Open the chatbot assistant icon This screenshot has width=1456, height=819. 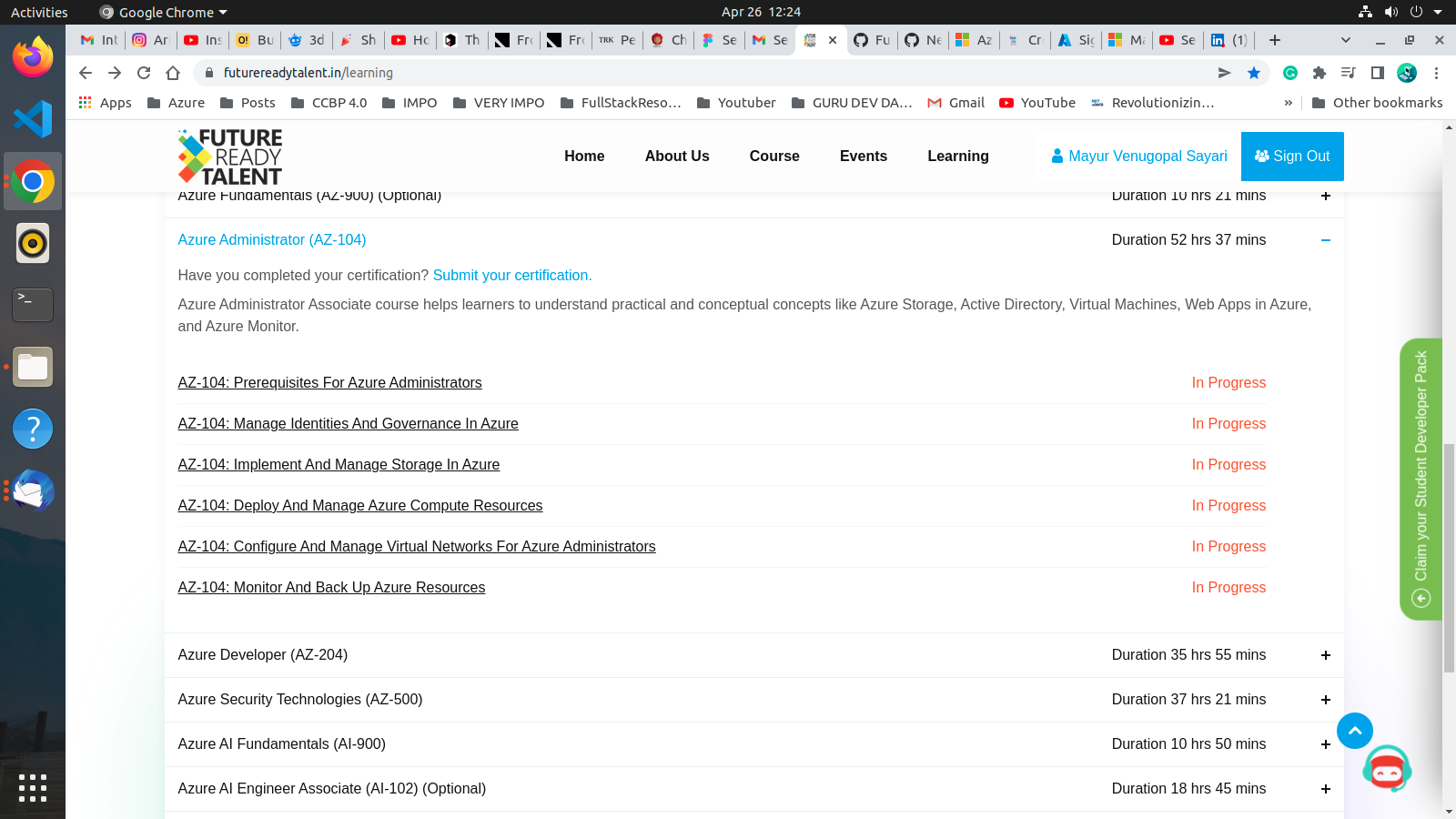click(x=1387, y=769)
